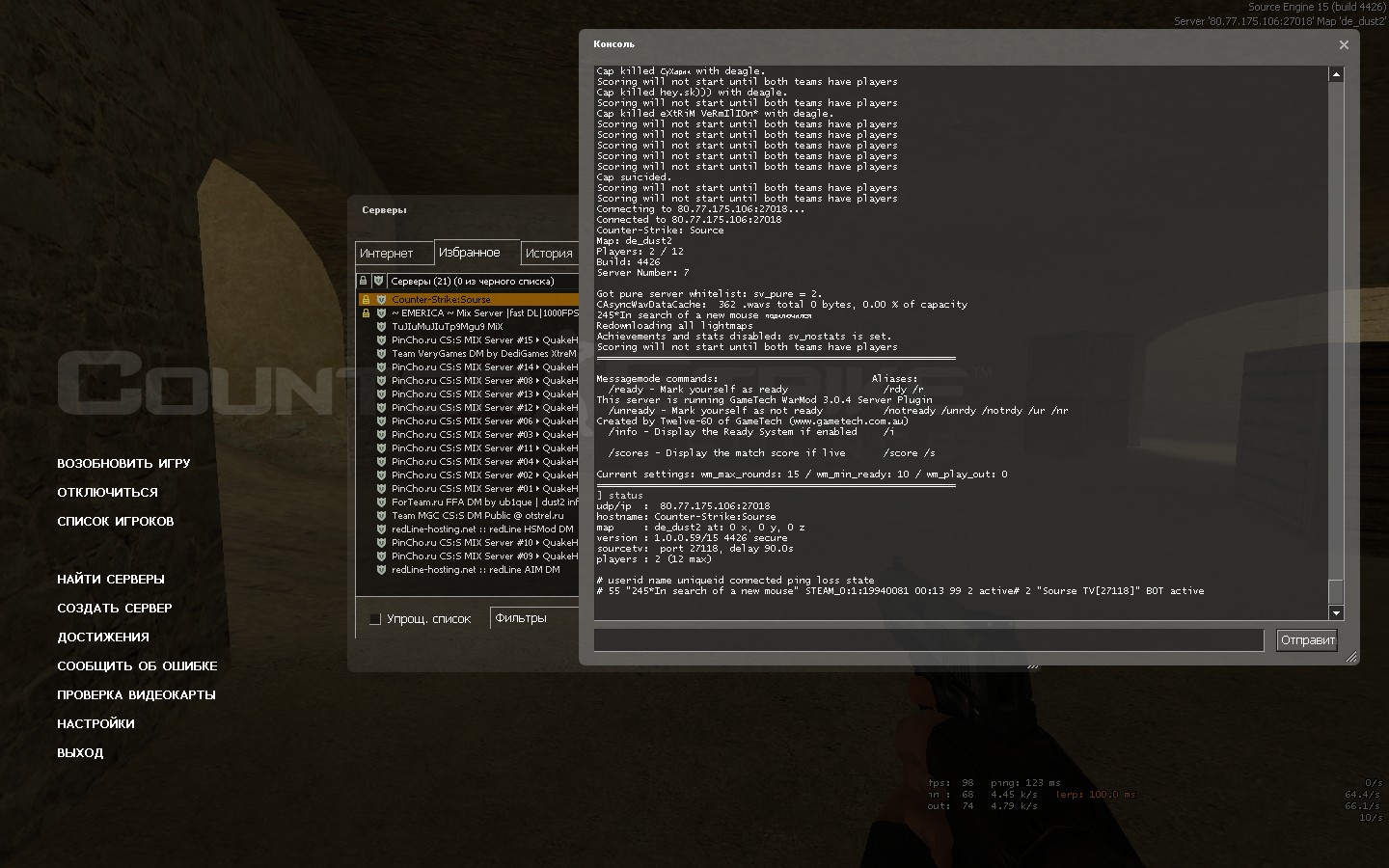Image resolution: width=1389 pixels, height=868 pixels.
Task: Select PinCho.ru CS:S MIX Server #15 row
Action: tap(468, 340)
